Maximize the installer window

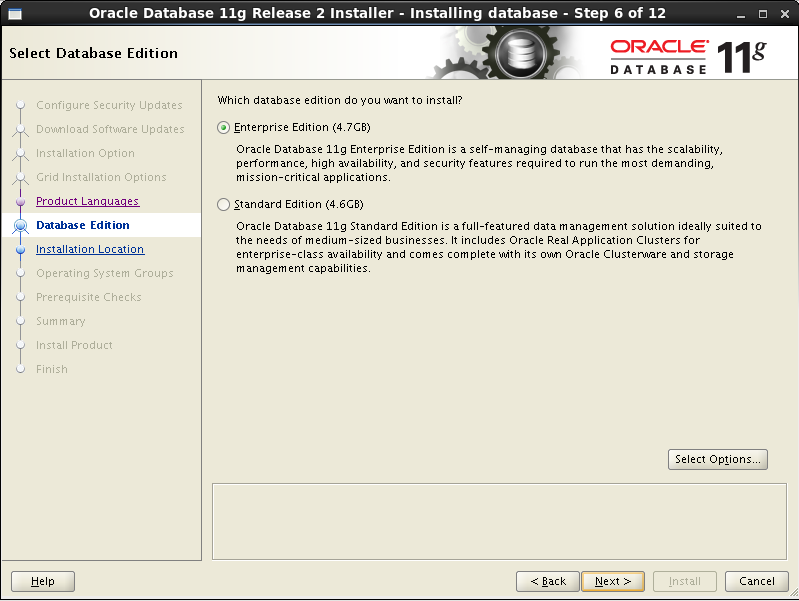pyautogui.click(x=763, y=14)
